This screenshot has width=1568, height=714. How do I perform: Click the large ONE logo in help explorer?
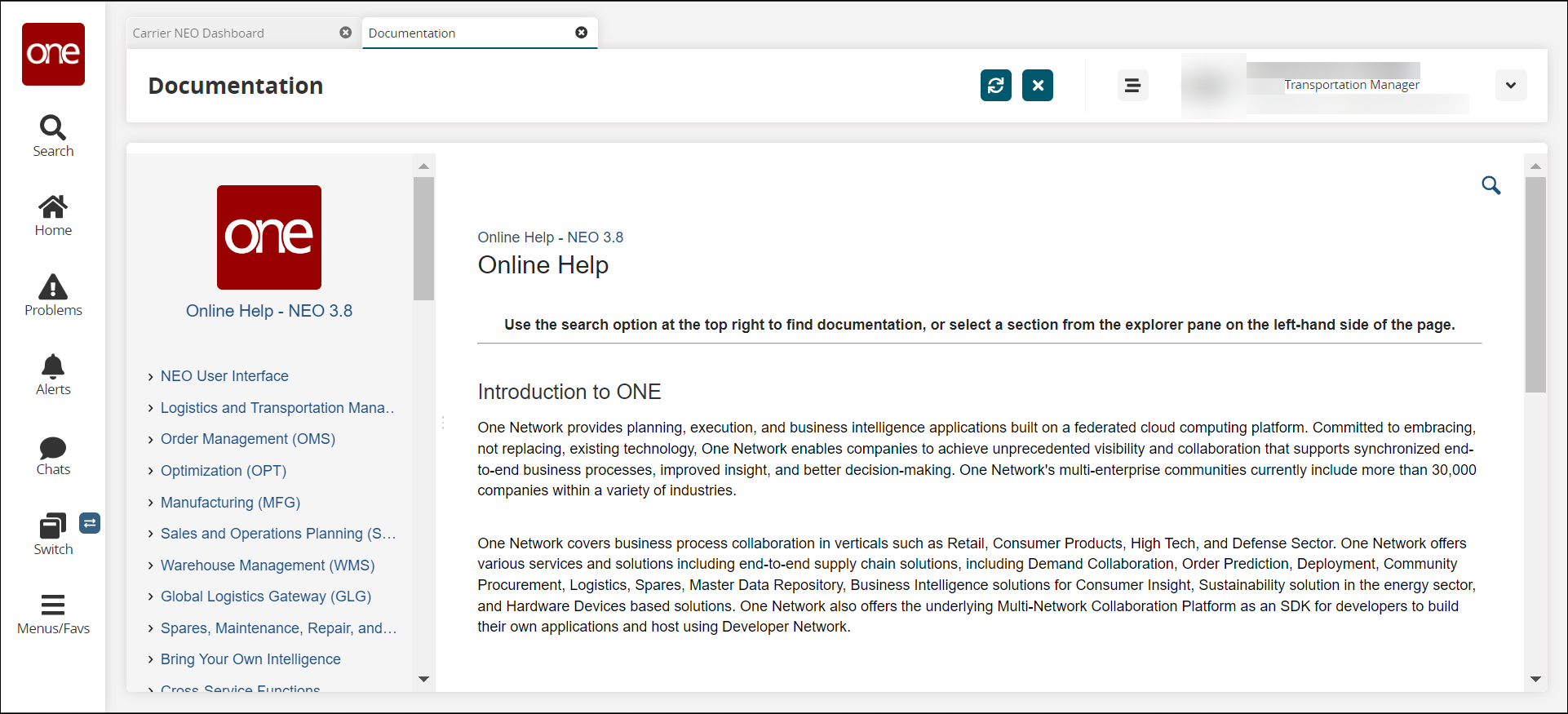click(269, 237)
